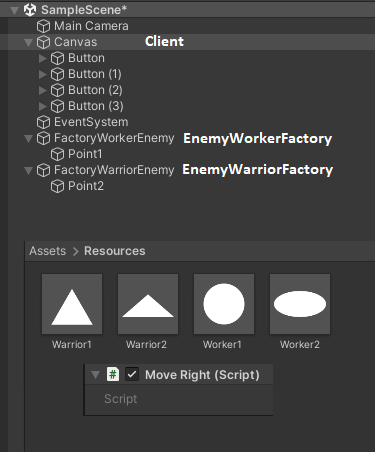Select the Worker2 ellipse asset
The height and width of the screenshot is (452, 375).
(x=300, y=304)
